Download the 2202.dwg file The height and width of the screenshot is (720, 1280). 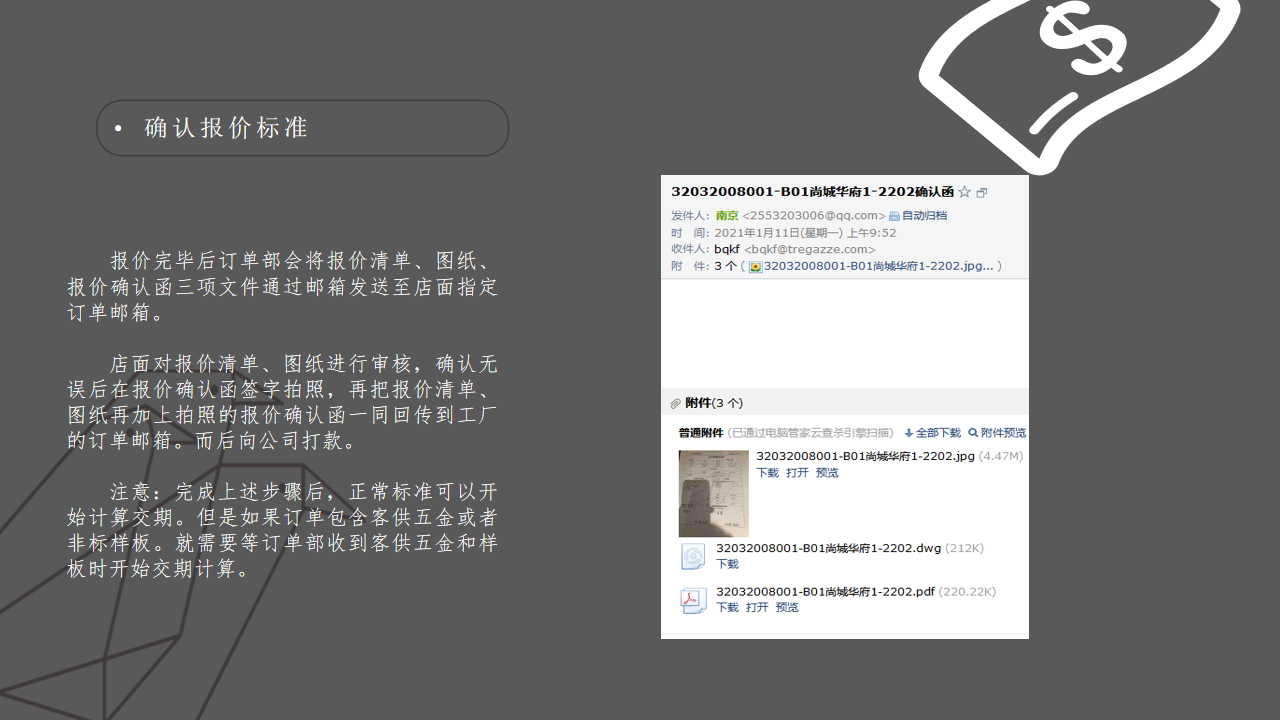tap(727, 564)
